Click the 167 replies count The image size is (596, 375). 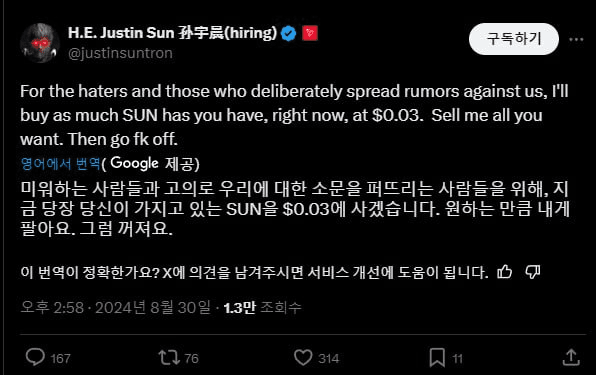[60, 358]
